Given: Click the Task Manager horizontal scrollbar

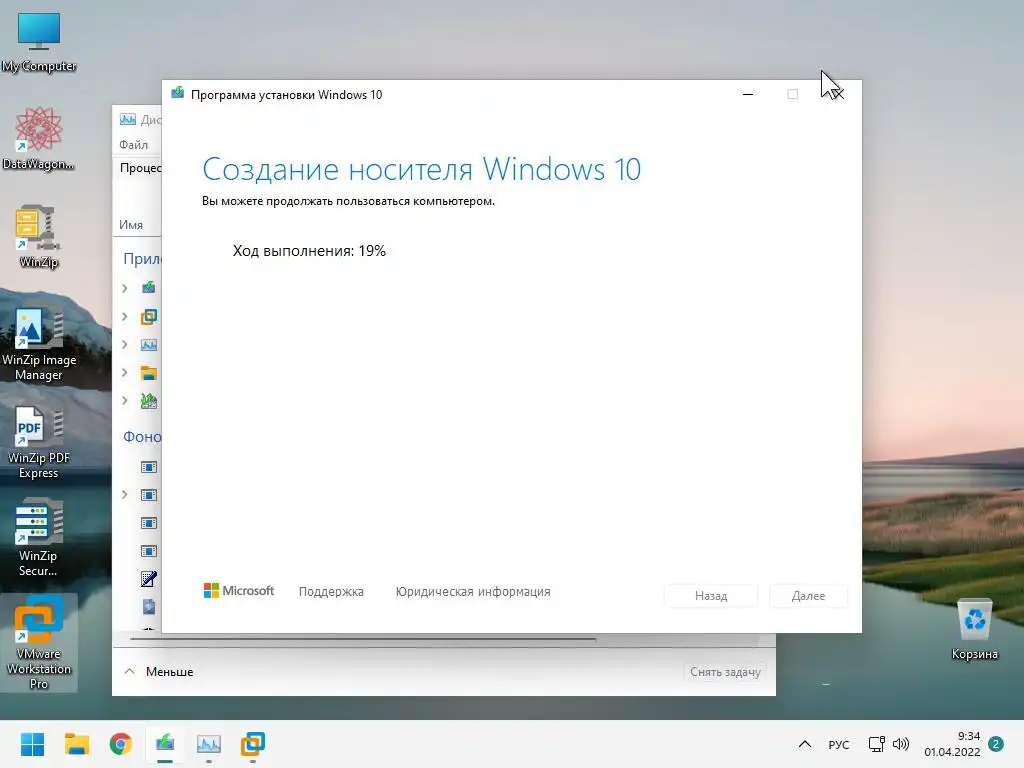Looking at the screenshot, I should [x=363, y=639].
